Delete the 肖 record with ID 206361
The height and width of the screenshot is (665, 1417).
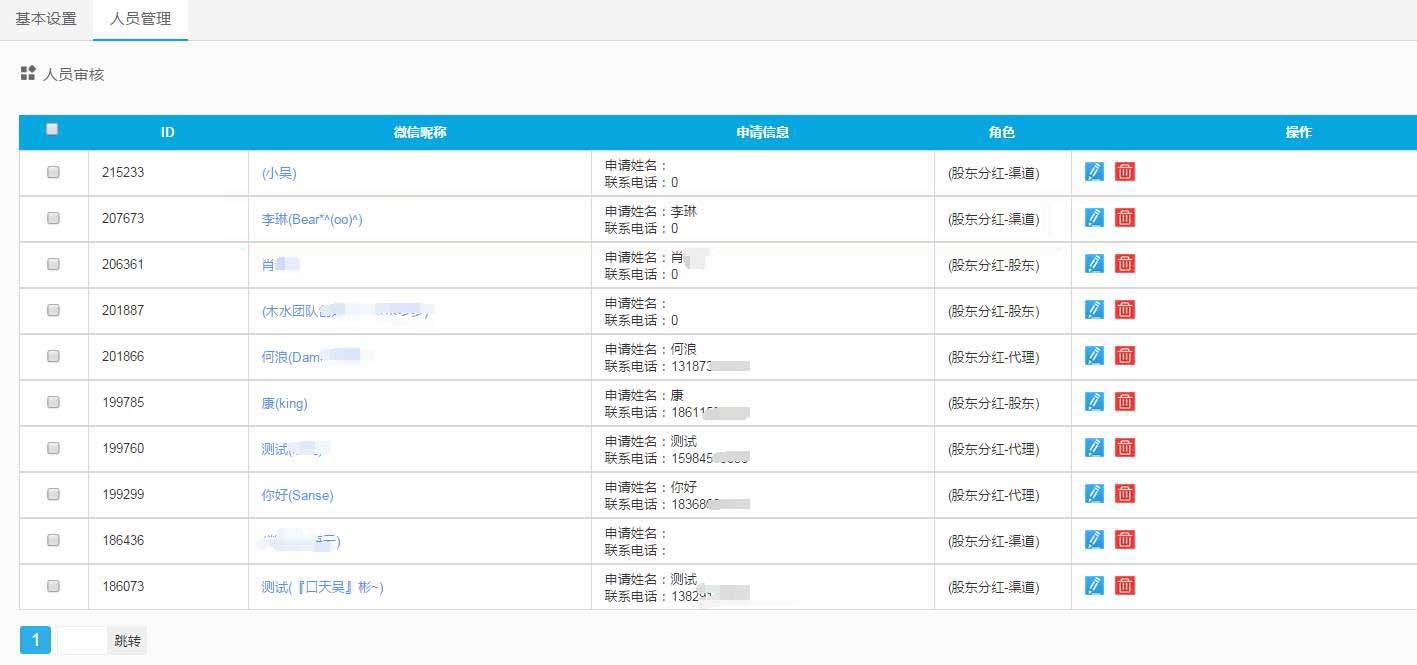point(1125,263)
